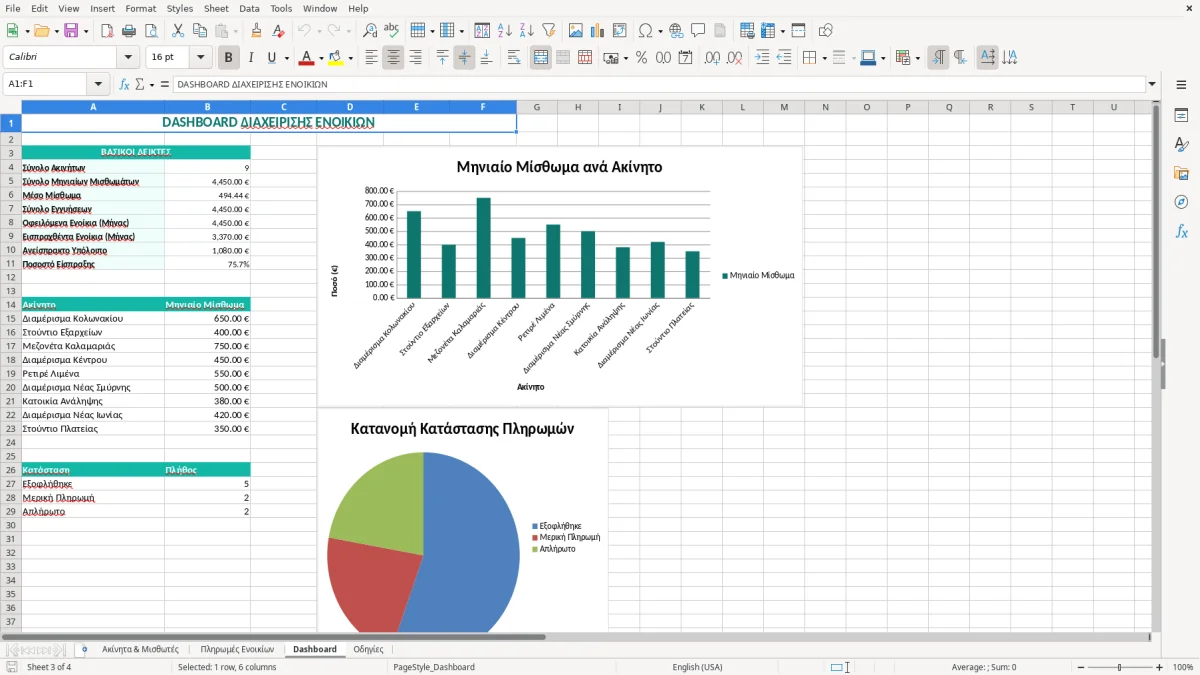Screen dimensions: 1200x675
Task: Click the Print icon
Action: 129,31
